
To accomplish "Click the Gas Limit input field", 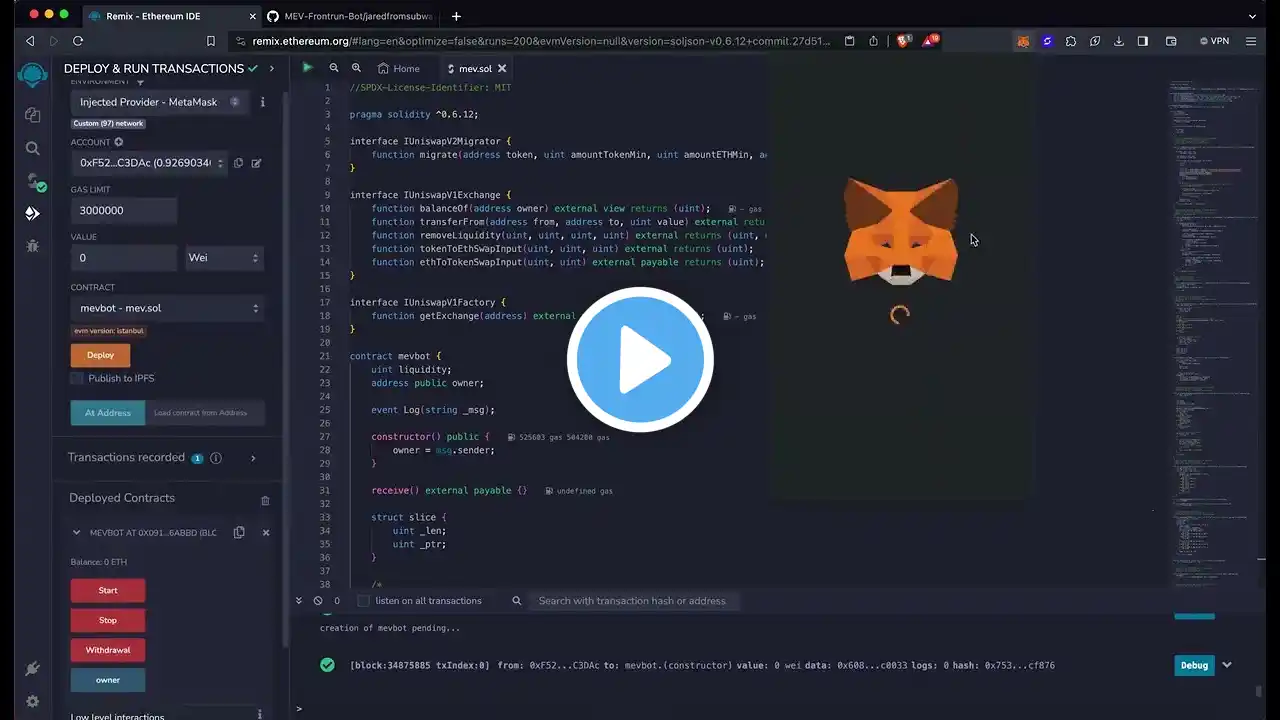I will [x=124, y=211].
